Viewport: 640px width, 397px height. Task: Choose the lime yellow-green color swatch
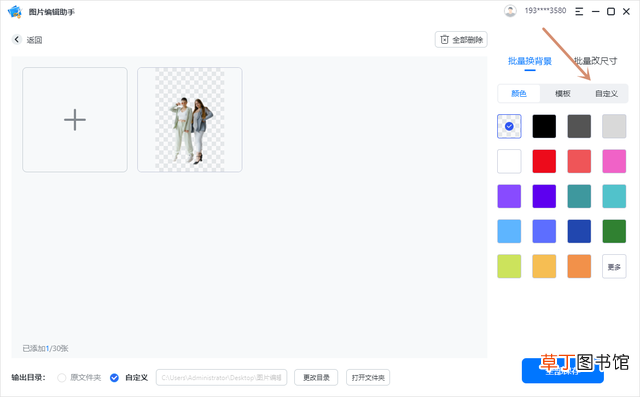[509, 266]
